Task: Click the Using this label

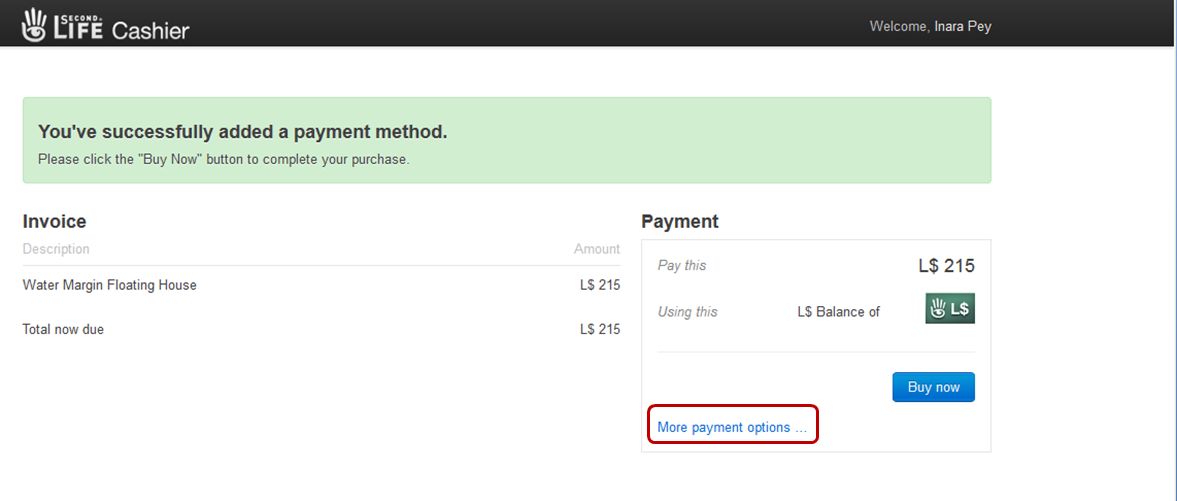Action: pyautogui.click(x=687, y=312)
